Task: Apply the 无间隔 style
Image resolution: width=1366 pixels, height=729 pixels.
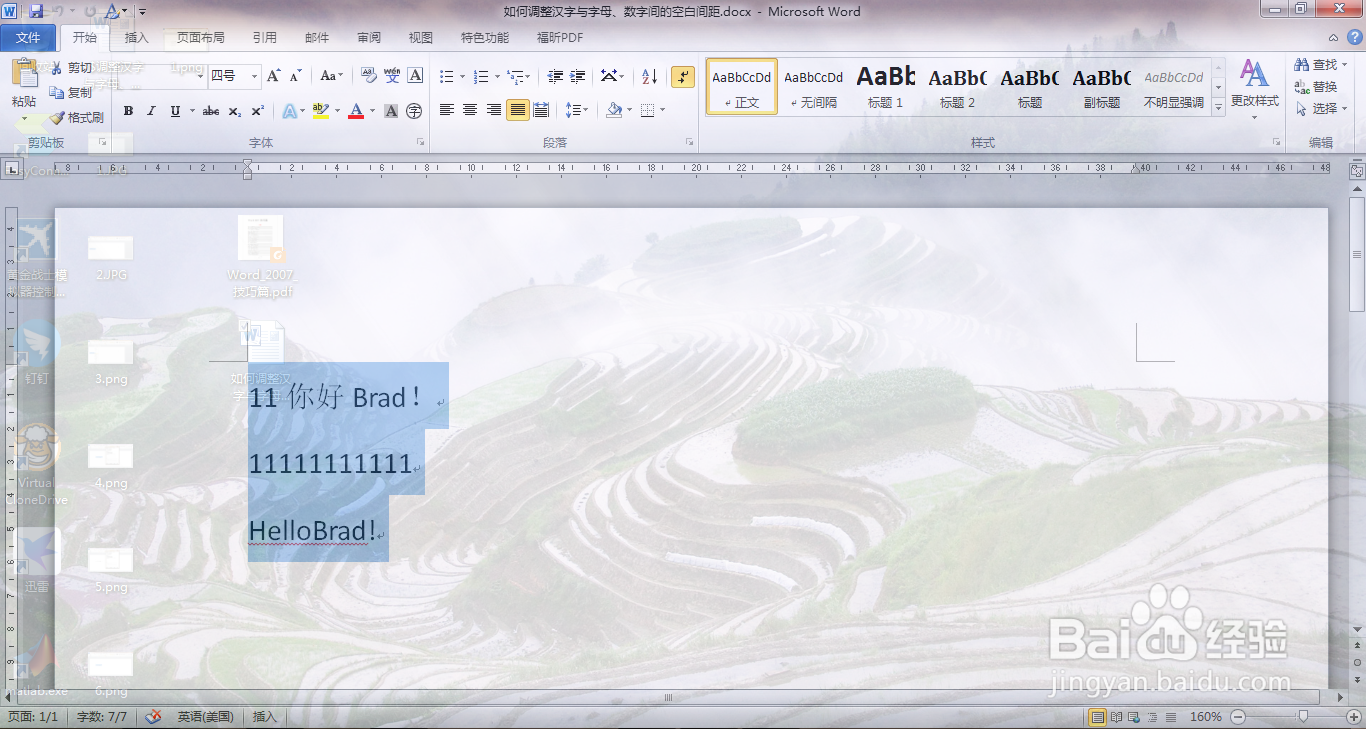Action: click(814, 87)
